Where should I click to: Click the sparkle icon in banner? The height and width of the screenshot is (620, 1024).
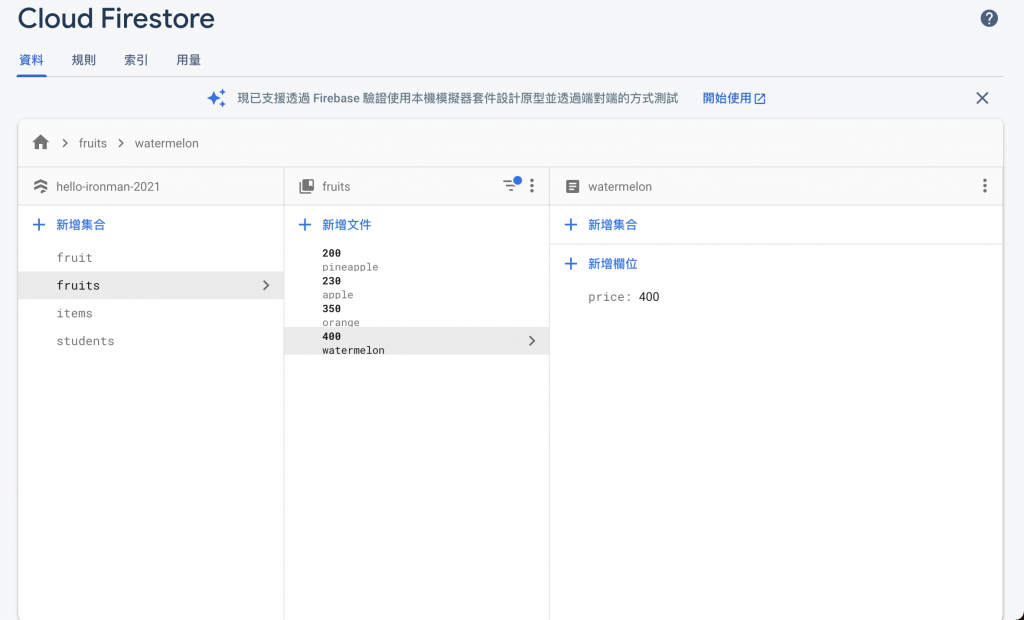click(x=216, y=98)
